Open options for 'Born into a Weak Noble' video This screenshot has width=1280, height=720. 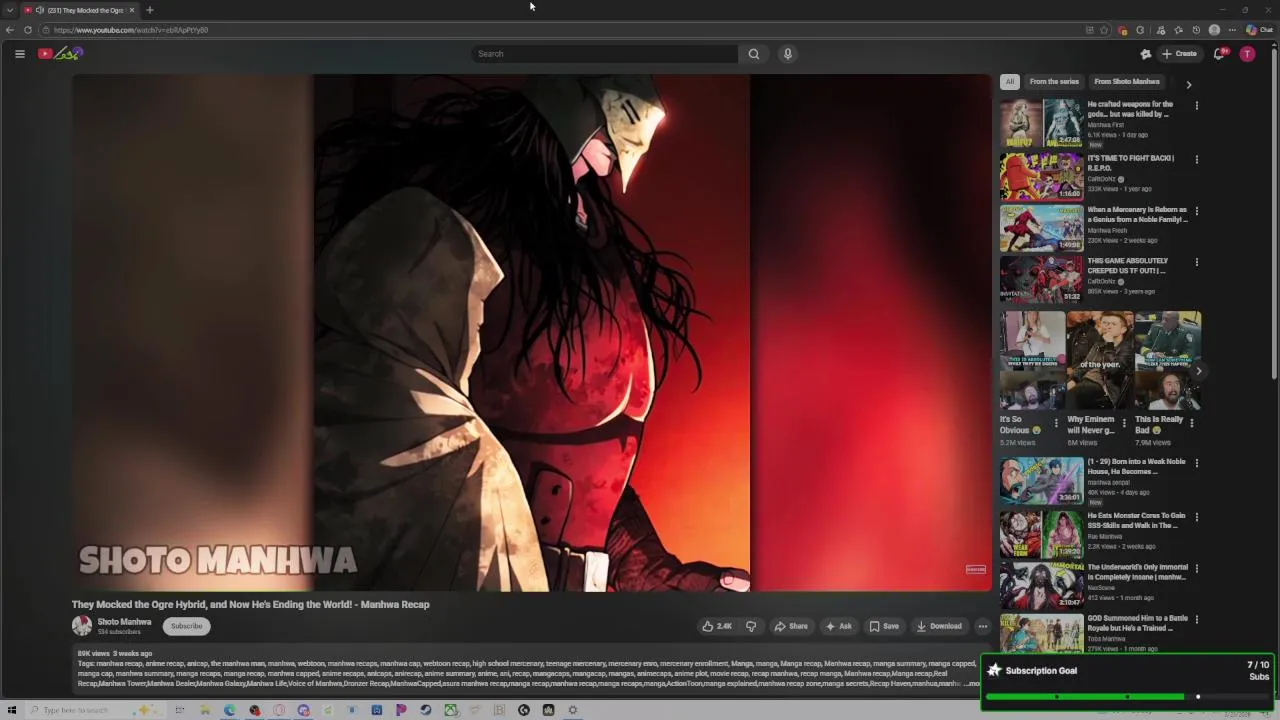[1197, 463]
